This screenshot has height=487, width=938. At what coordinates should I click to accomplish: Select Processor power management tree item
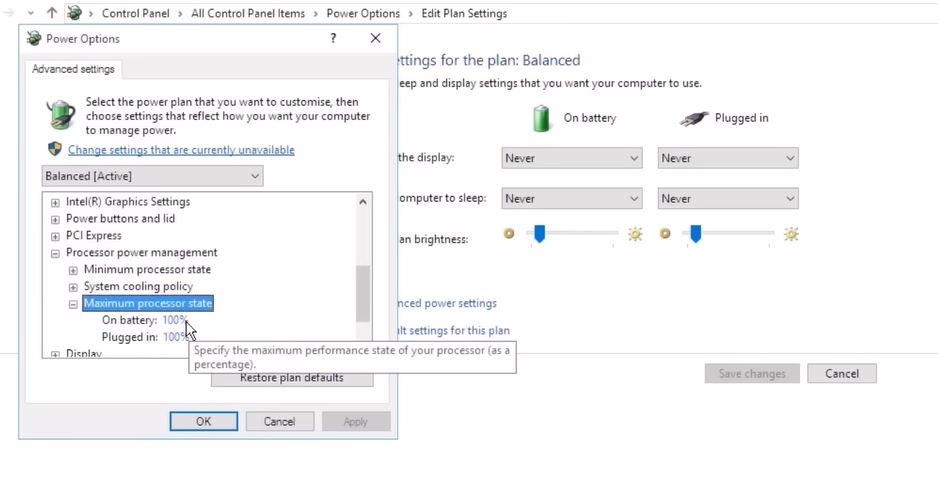coord(141,252)
